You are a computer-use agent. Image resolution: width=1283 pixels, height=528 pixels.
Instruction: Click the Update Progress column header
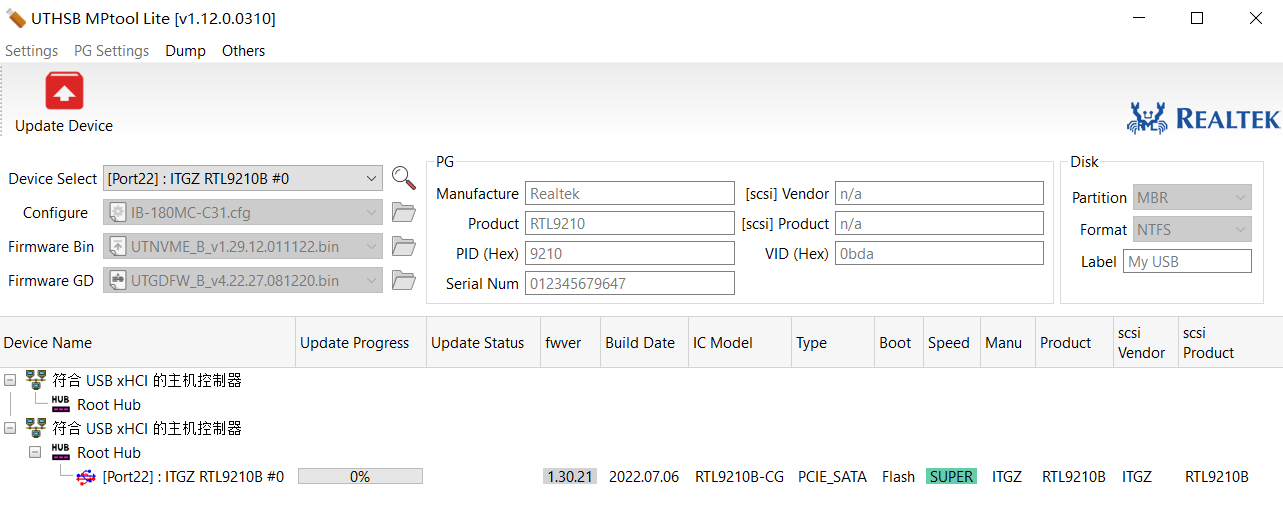coord(361,342)
